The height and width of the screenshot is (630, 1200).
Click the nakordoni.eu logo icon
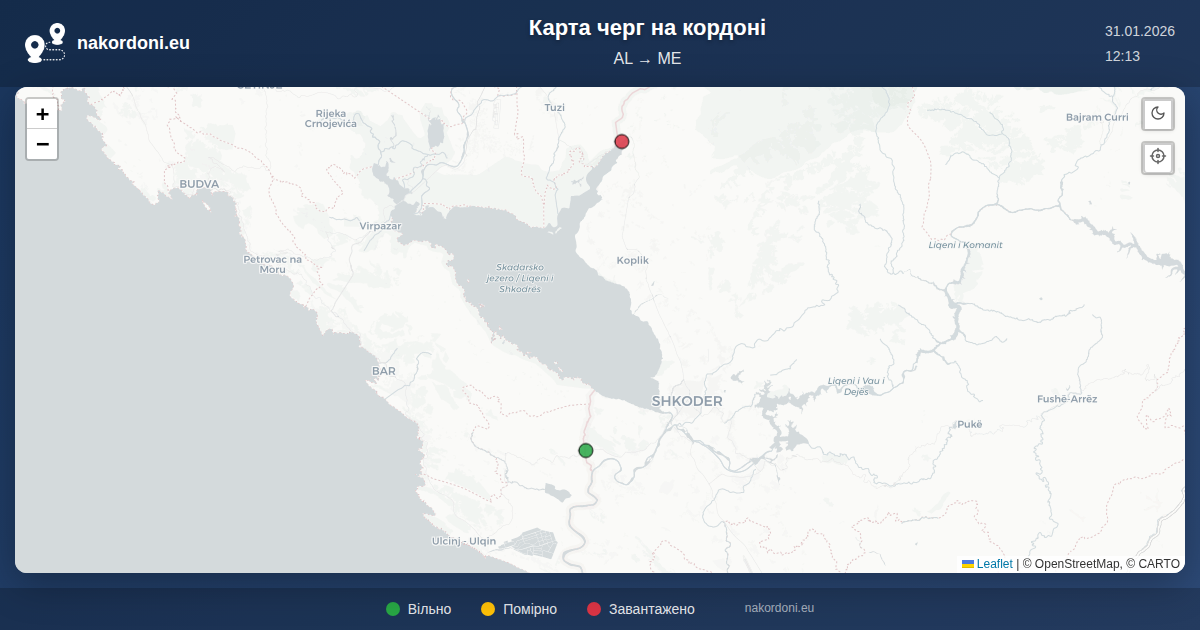(x=45, y=43)
